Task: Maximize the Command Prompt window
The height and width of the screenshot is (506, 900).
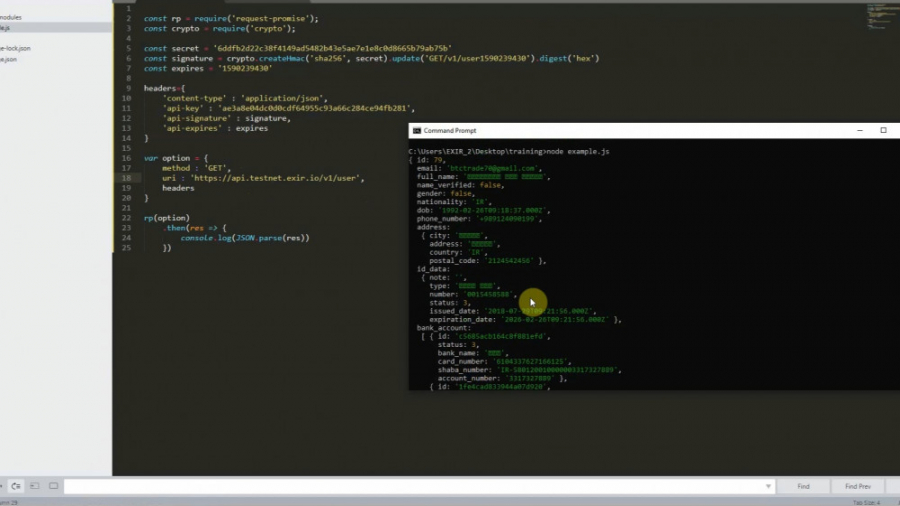Action: [x=883, y=131]
